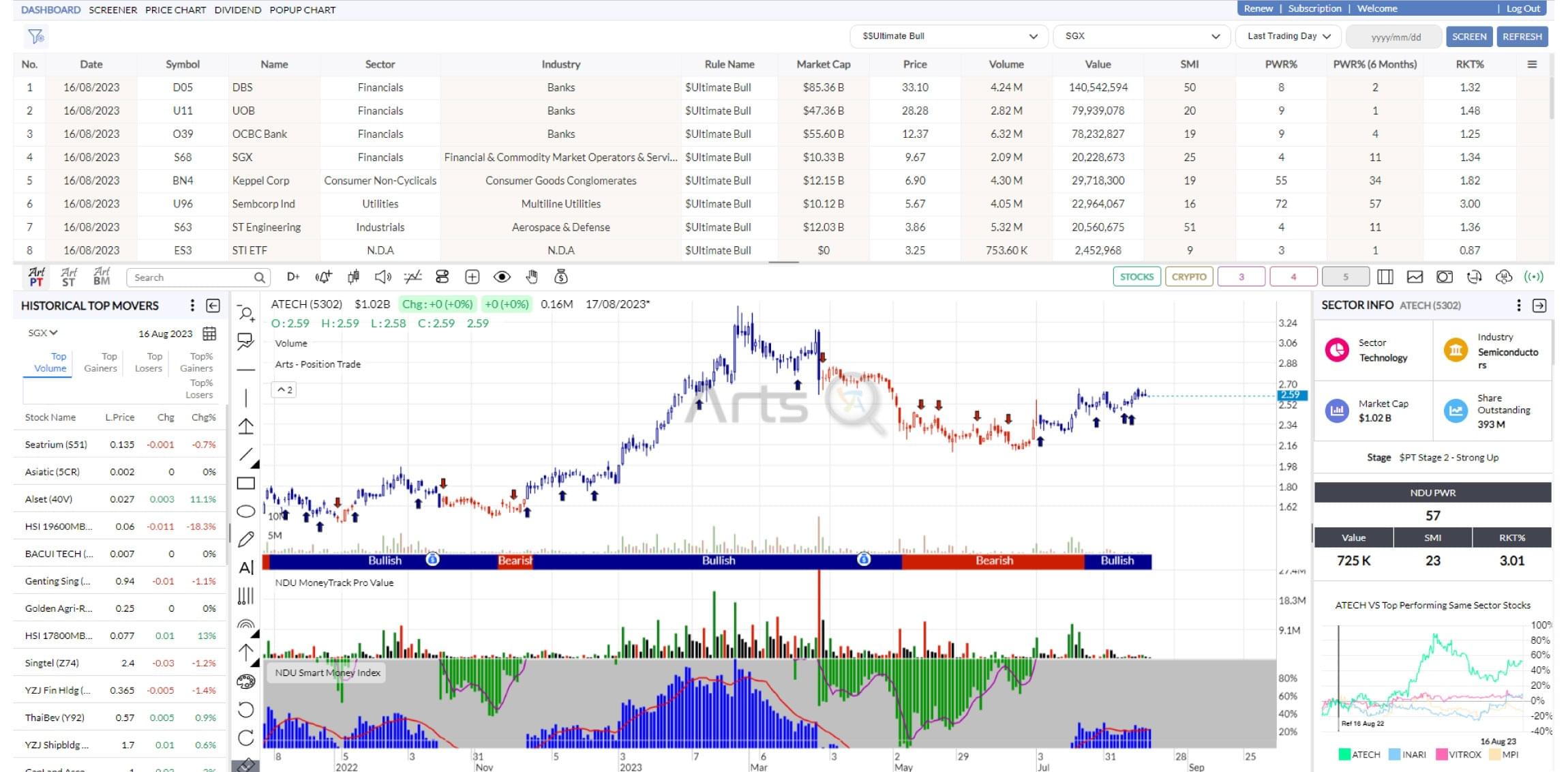Go to the DASHBOARD menu
Image resolution: width=1568 pixels, height=772 pixels.
click(50, 10)
